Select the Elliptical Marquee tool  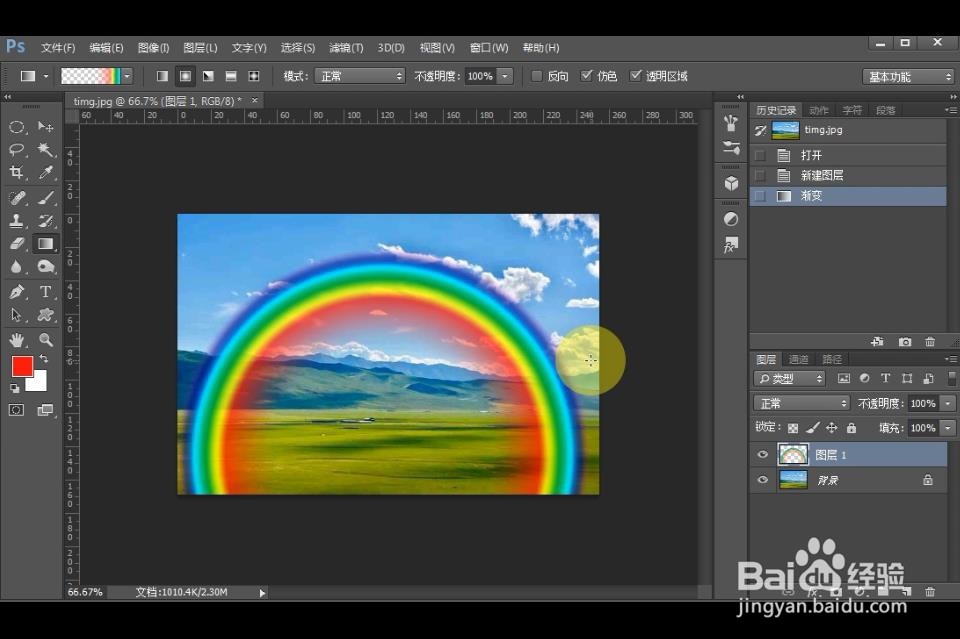(x=17, y=127)
